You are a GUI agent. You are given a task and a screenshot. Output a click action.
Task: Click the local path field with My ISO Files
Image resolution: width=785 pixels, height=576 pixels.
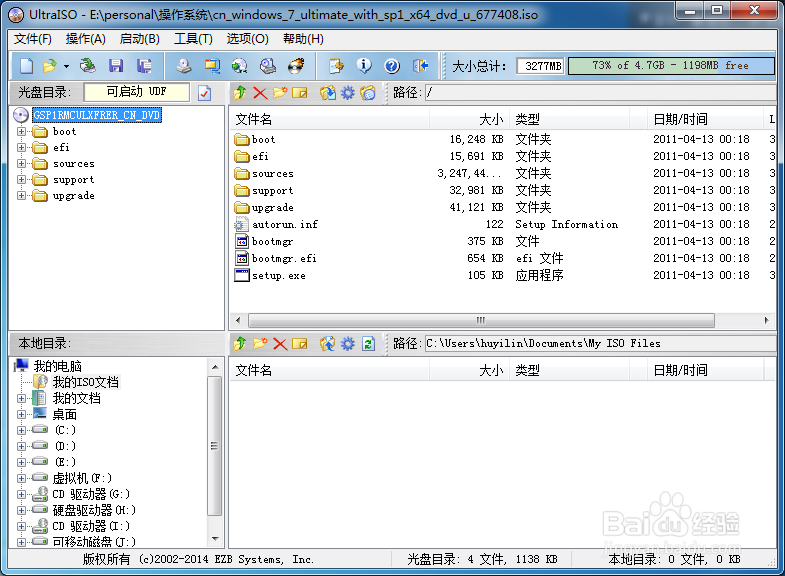[601, 344]
